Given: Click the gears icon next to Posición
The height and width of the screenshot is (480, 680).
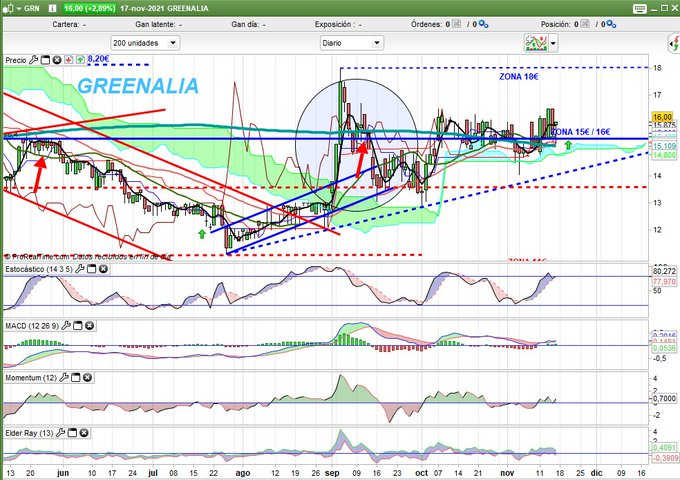Looking at the screenshot, I should coord(611,24).
